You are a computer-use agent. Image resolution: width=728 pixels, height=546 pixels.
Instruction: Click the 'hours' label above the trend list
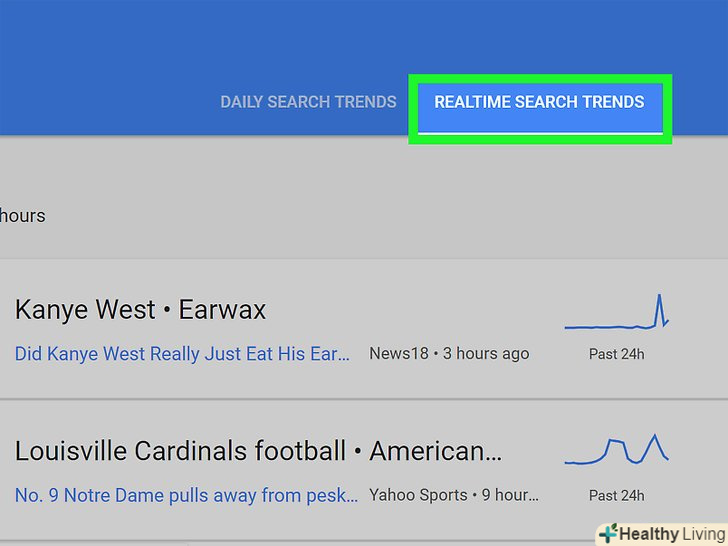pos(22,216)
